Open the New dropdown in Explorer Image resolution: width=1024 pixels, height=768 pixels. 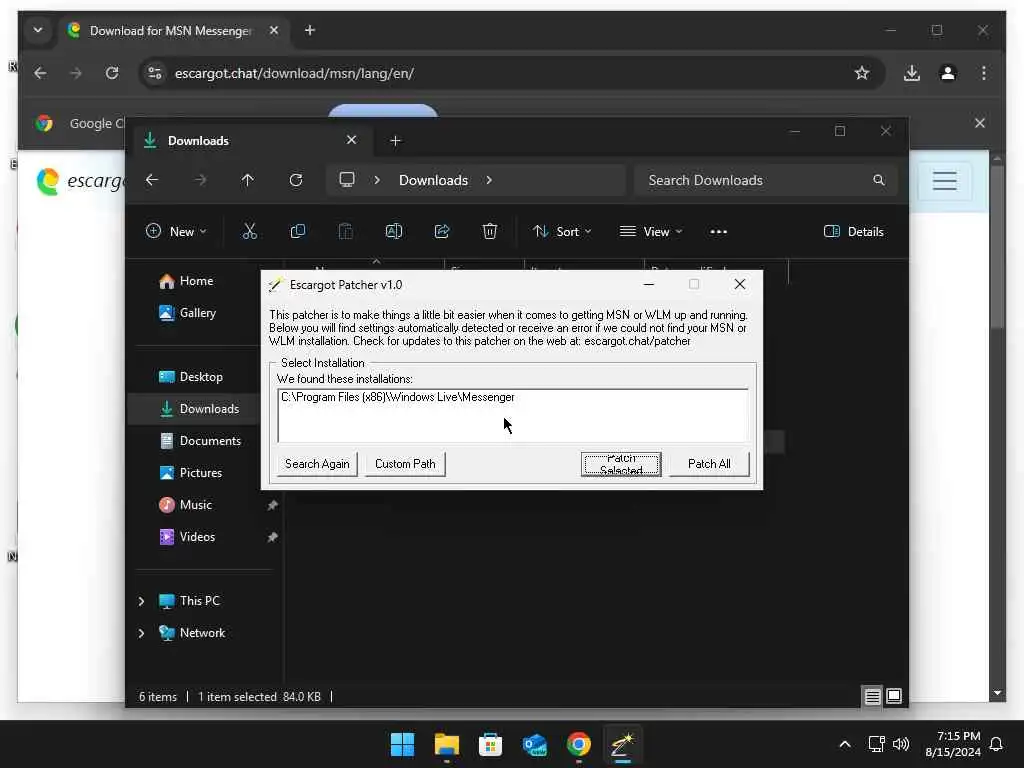point(176,231)
